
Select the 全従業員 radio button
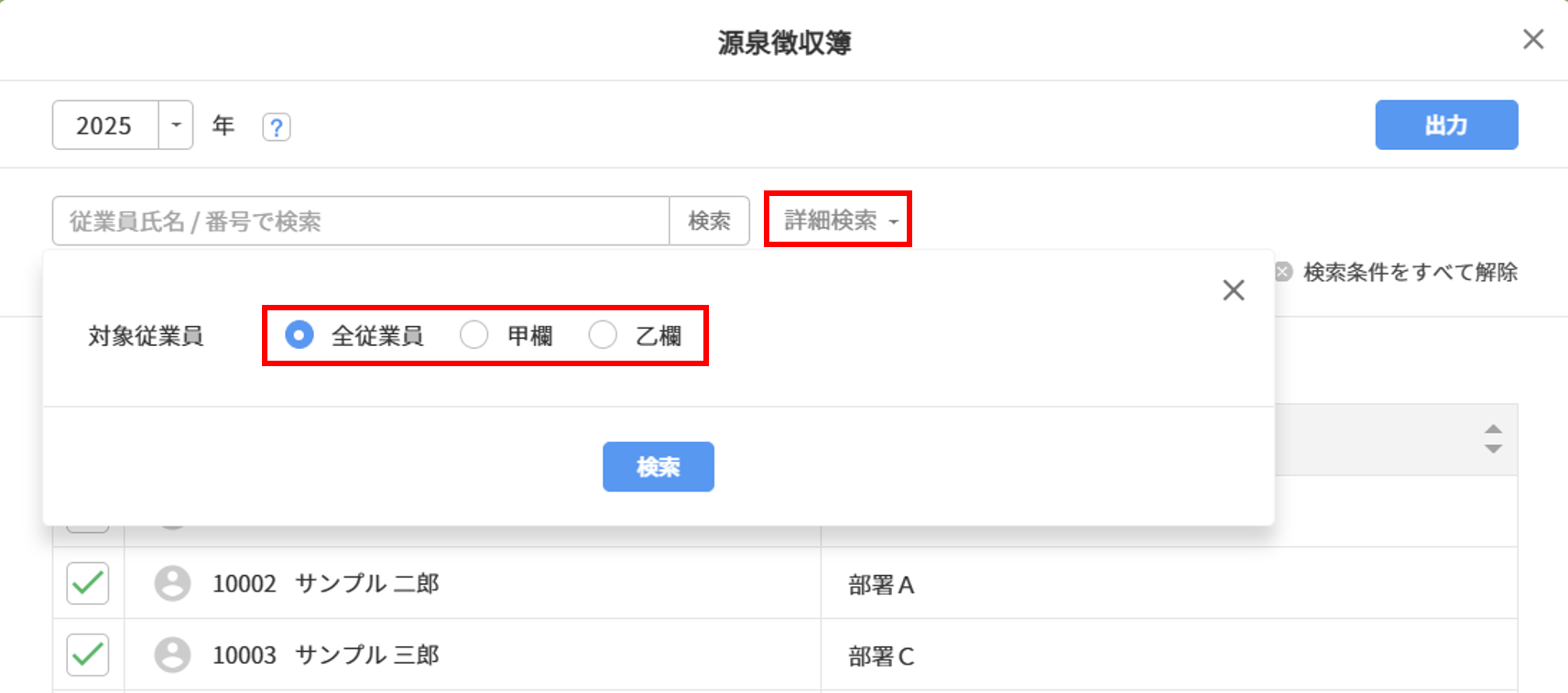(299, 335)
